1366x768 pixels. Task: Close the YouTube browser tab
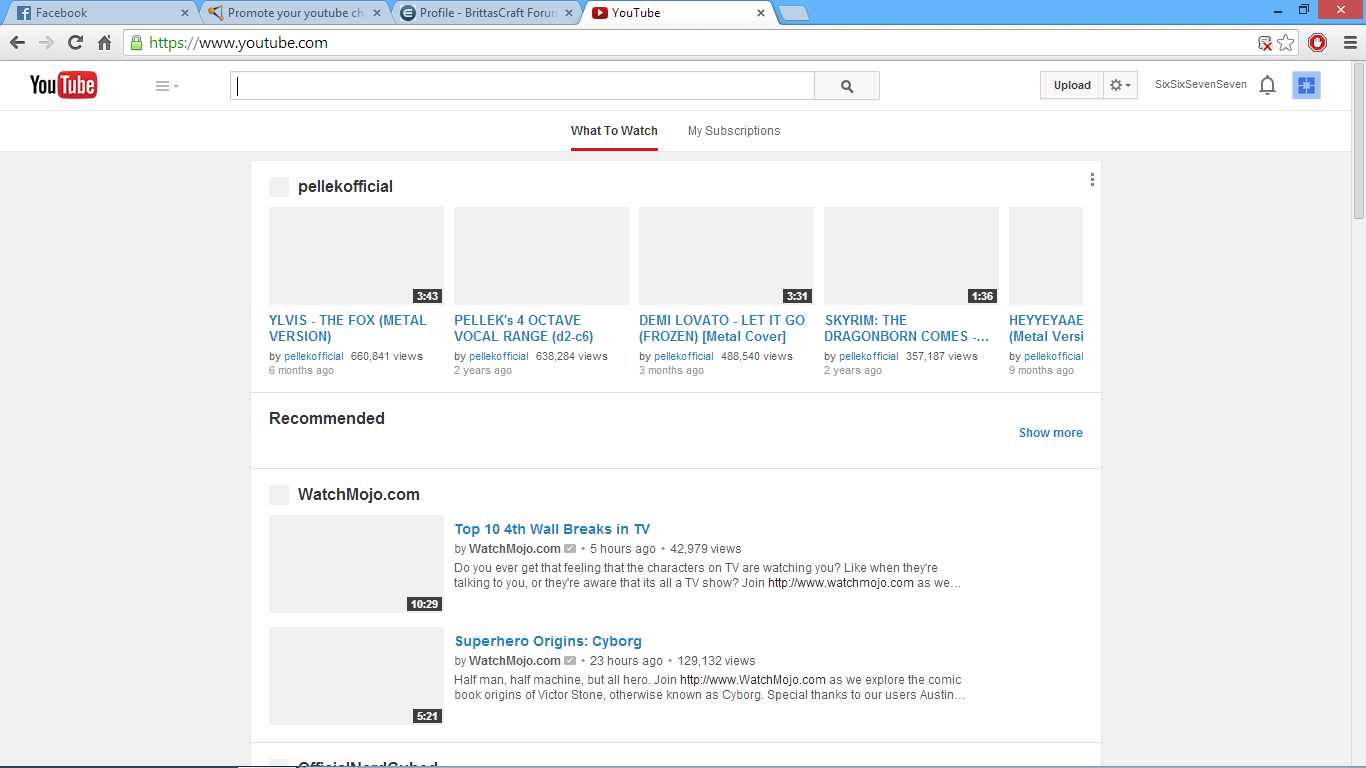(x=761, y=14)
